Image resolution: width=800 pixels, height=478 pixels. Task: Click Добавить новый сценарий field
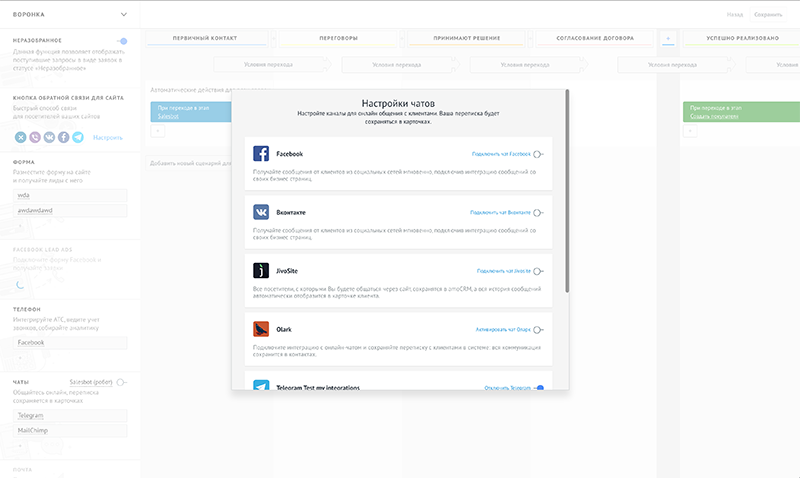(189, 163)
